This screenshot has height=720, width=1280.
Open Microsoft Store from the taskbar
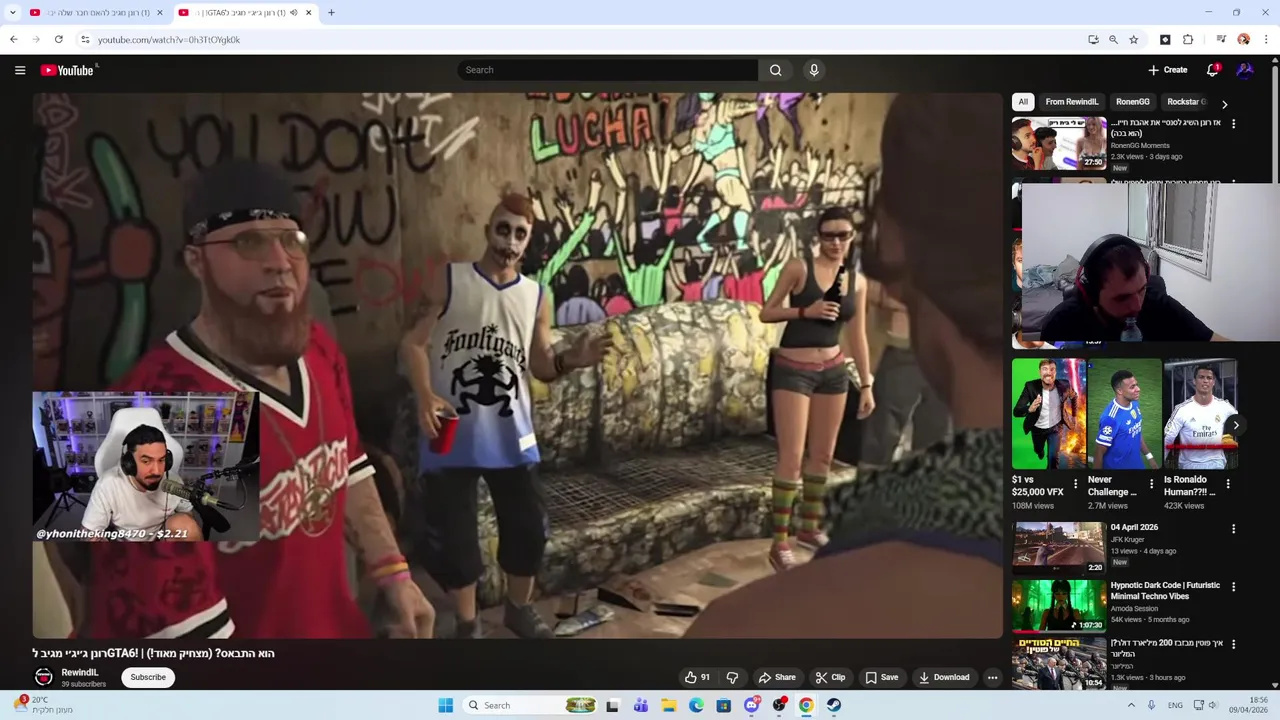[x=723, y=705]
